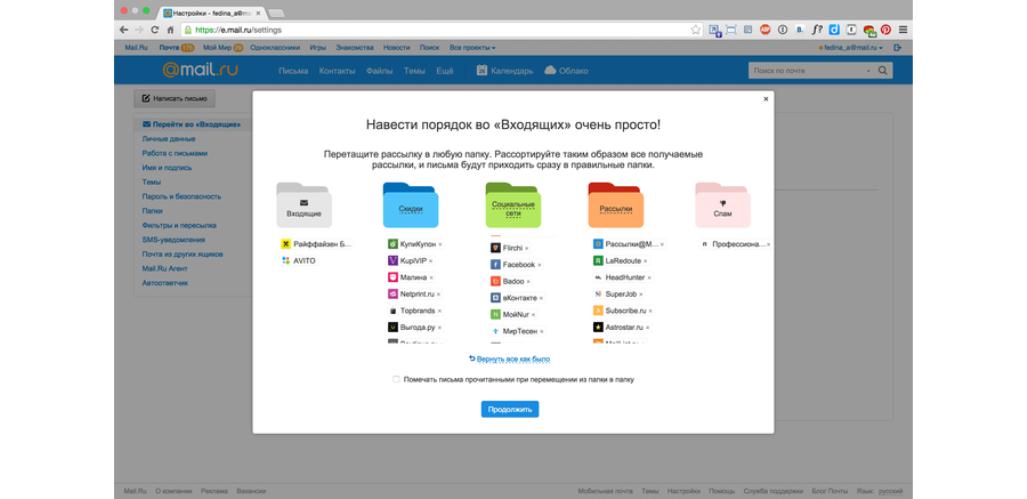Close the sorting dialog with the X
Image resolution: width=1027 pixels, height=499 pixels.
coord(766,99)
